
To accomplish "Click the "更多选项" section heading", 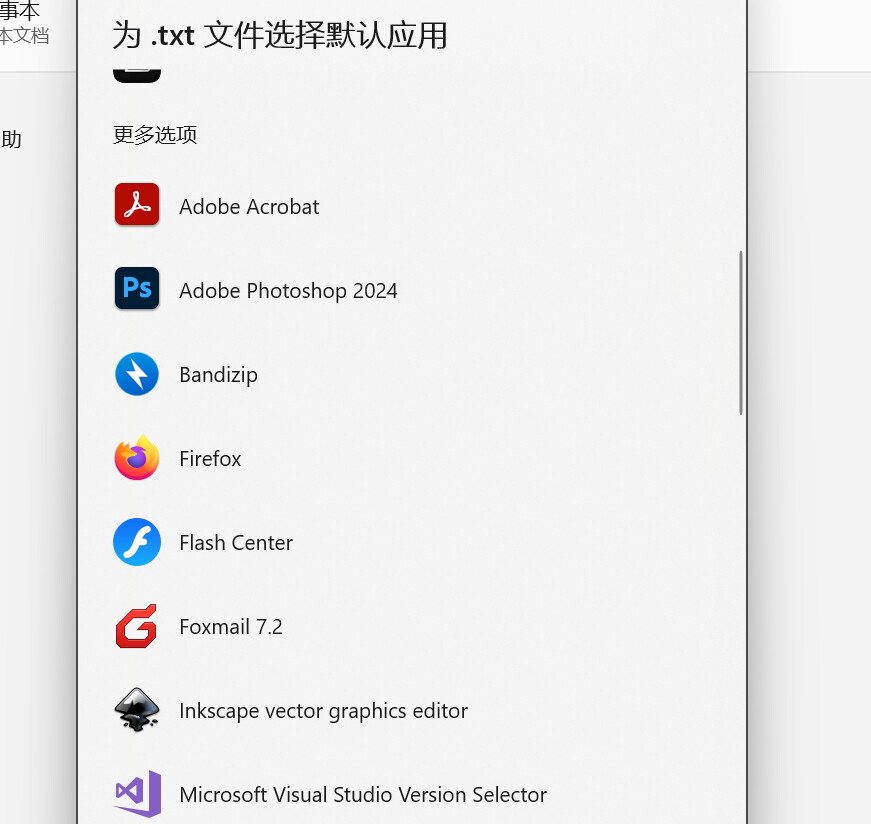I will (155, 134).
